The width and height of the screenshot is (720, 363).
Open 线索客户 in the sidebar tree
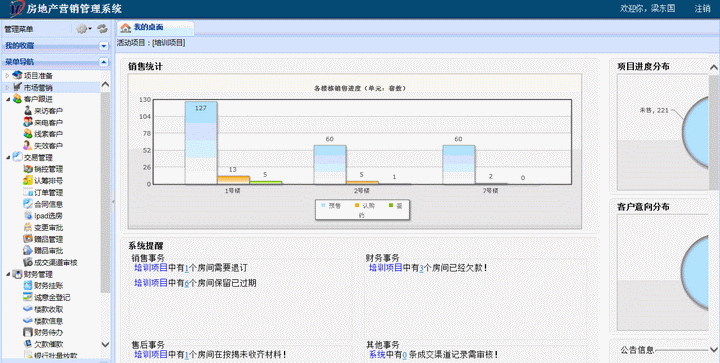(48, 134)
